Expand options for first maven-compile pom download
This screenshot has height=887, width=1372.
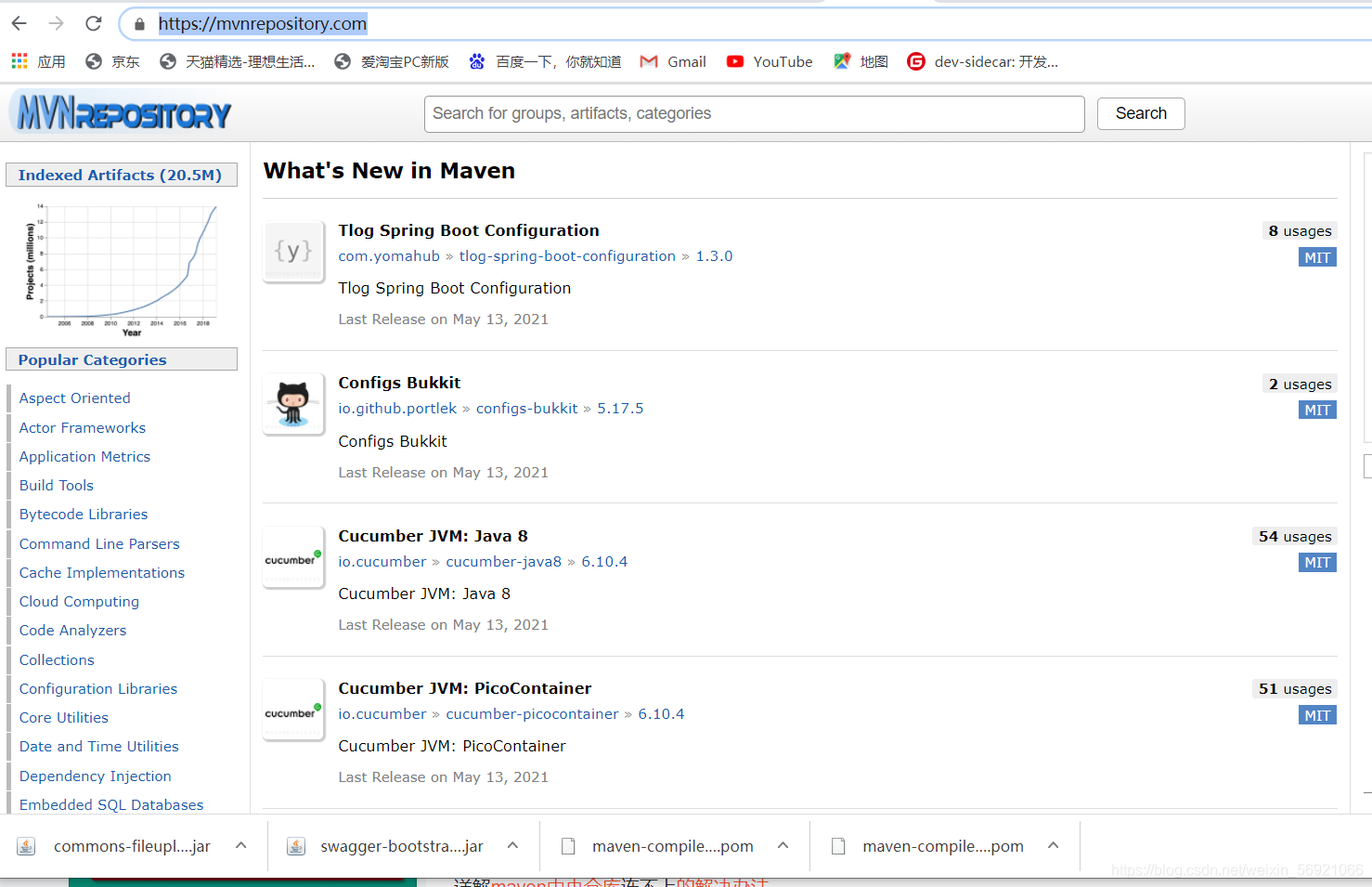[x=783, y=845]
